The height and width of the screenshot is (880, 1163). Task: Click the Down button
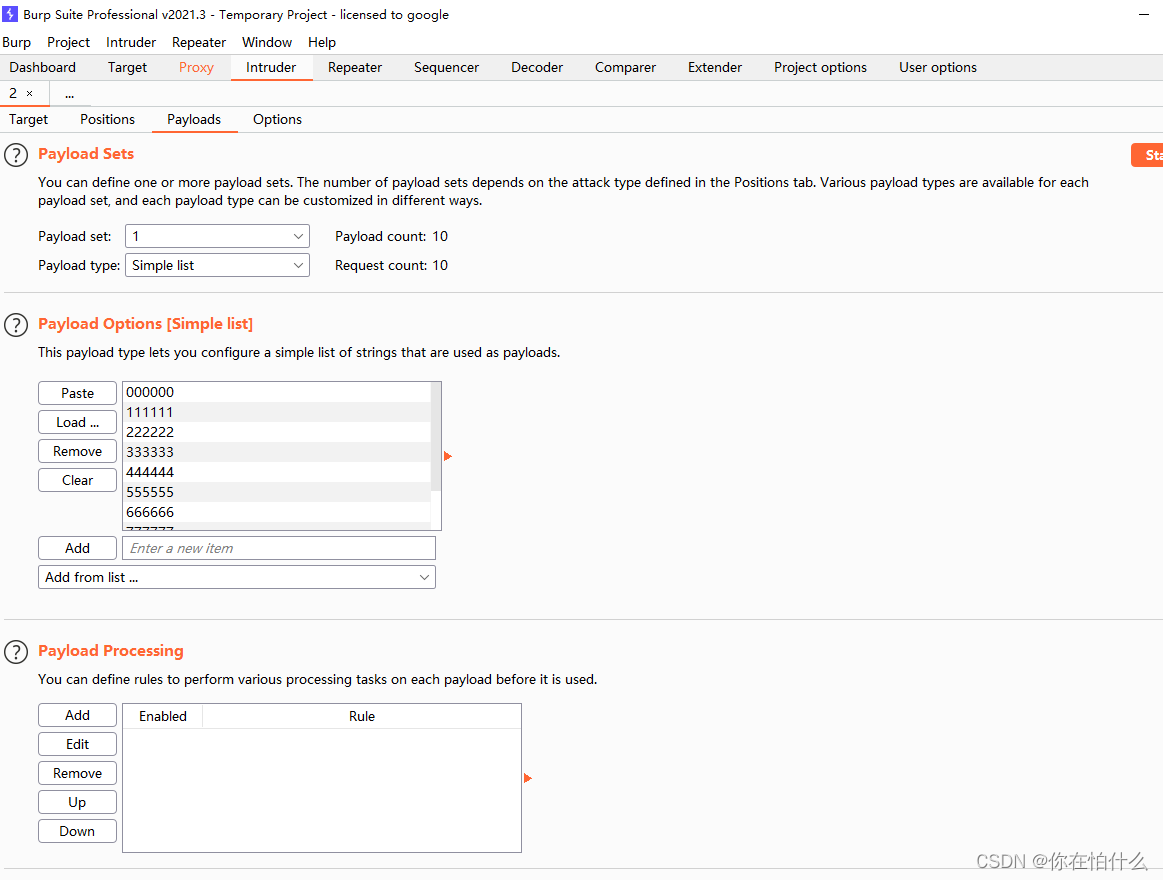point(77,831)
